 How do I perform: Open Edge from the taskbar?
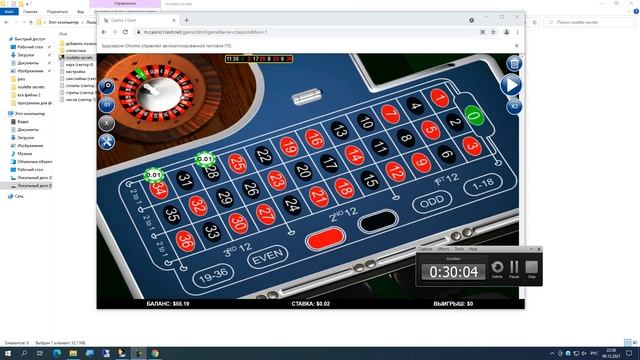[56, 353]
